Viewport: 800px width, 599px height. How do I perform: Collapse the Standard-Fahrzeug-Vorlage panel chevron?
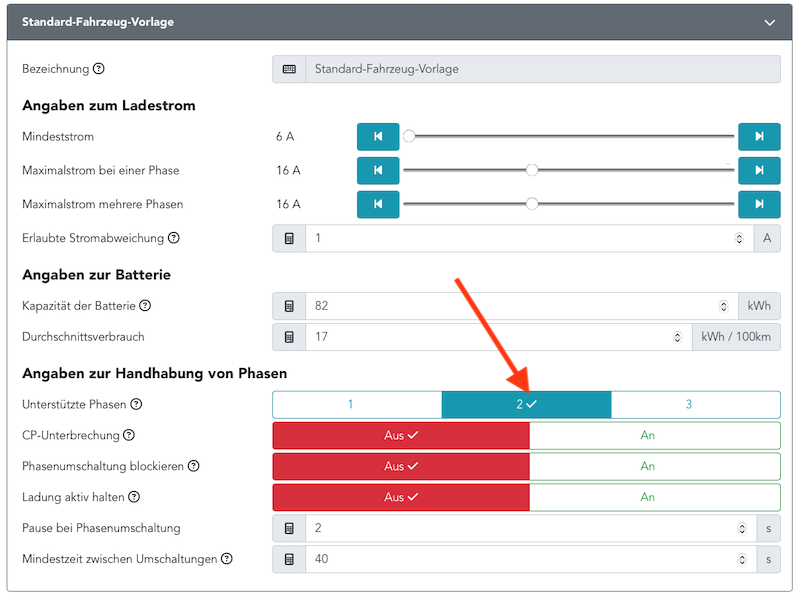(769, 22)
